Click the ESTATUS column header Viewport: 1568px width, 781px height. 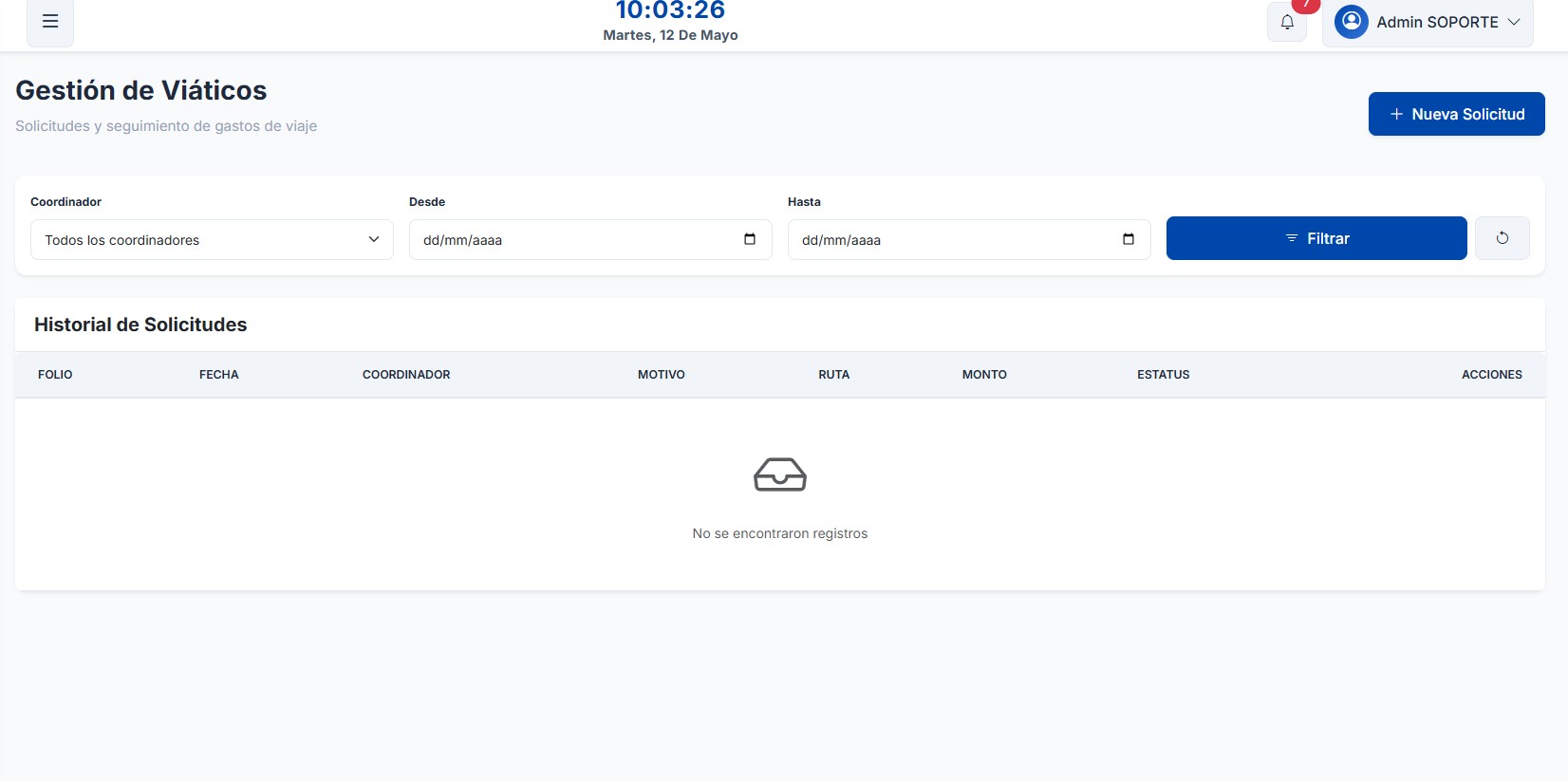(1164, 375)
